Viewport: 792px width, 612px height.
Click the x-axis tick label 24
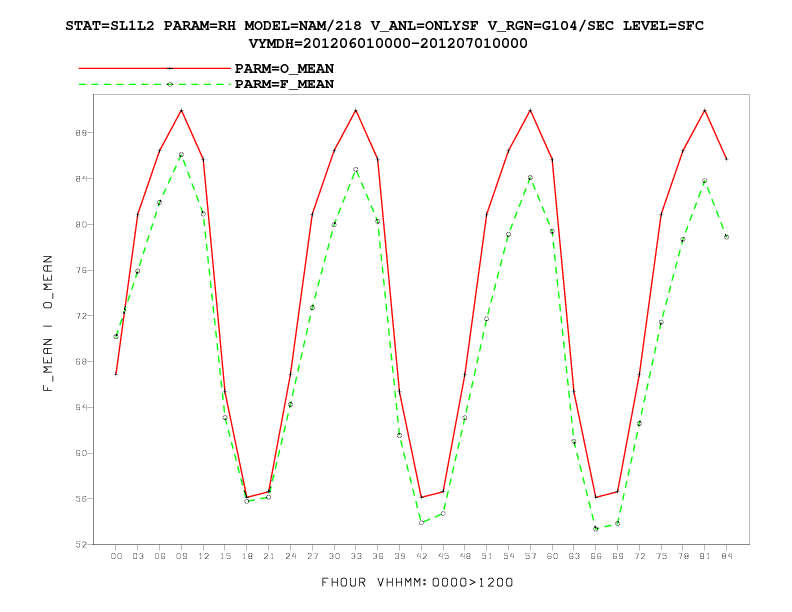[x=290, y=556]
